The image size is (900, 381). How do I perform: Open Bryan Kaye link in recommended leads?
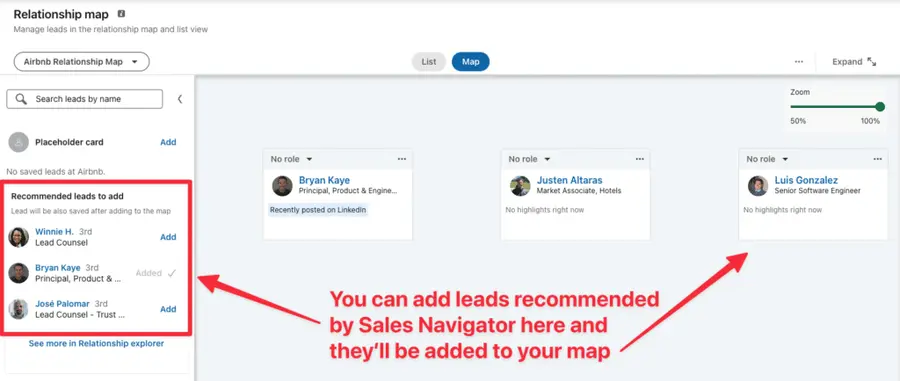58,268
